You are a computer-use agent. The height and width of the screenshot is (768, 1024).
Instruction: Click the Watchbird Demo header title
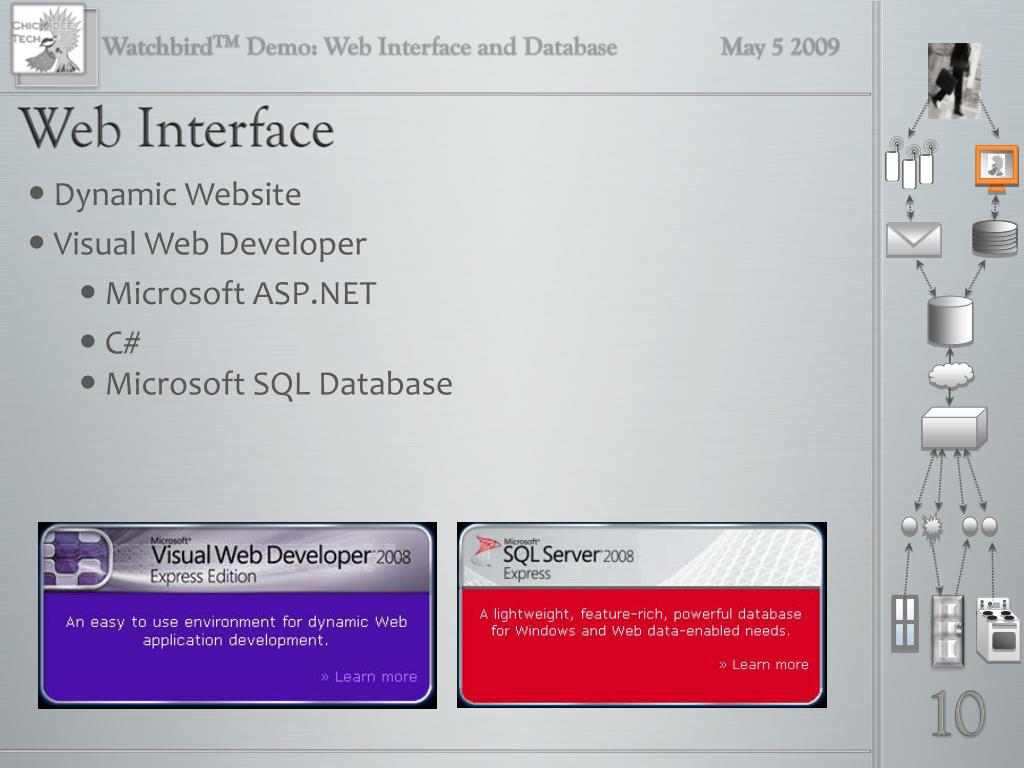(360, 46)
